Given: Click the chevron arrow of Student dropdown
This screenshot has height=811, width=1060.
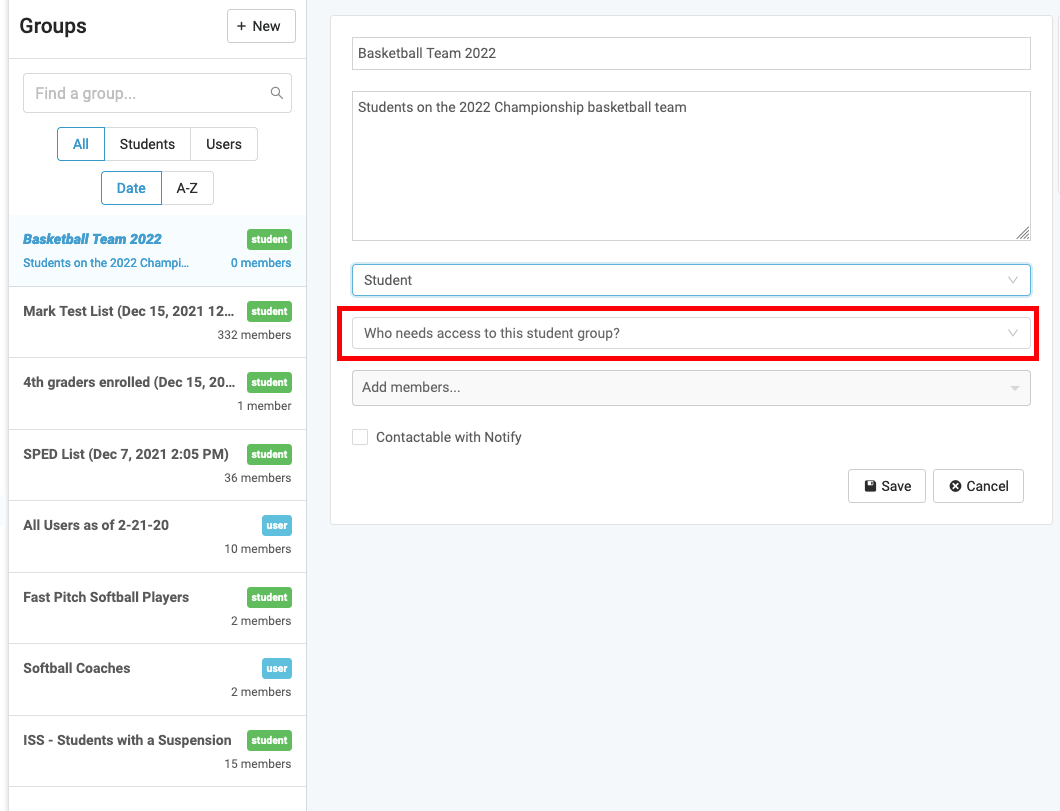Looking at the screenshot, I should (1013, 280).
